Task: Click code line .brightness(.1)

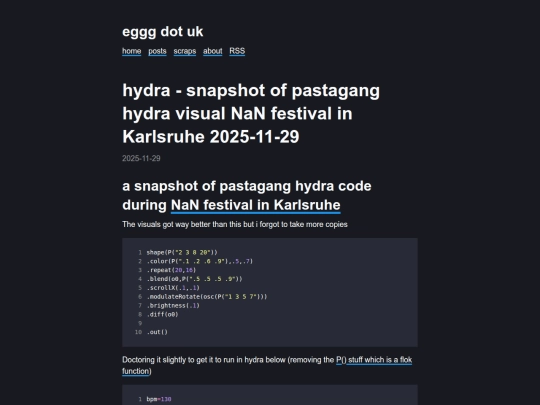Action: pyautogui.click(x=173, y=305)
